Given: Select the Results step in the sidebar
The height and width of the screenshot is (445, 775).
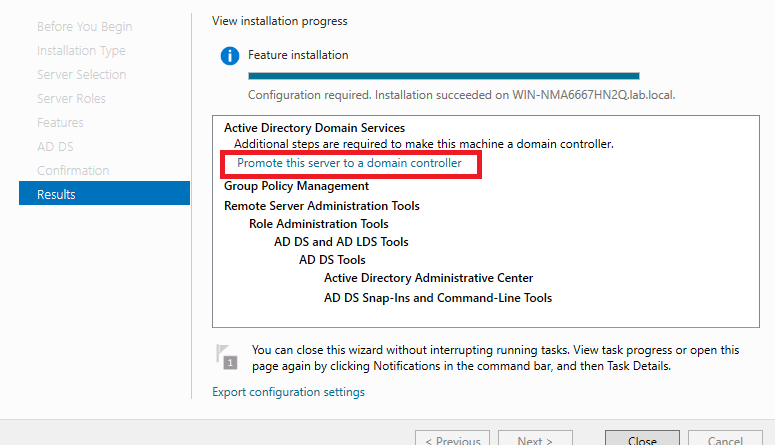Looking at the screenshot, I should 104,194.
